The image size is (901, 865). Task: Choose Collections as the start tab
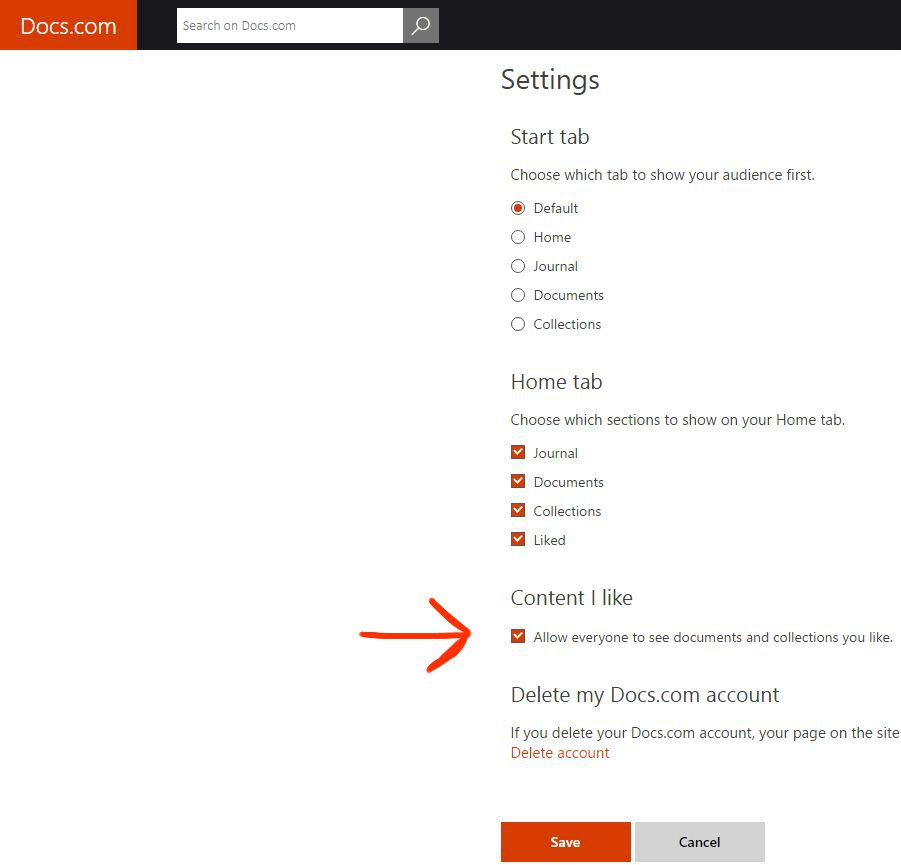pos(518,324)
